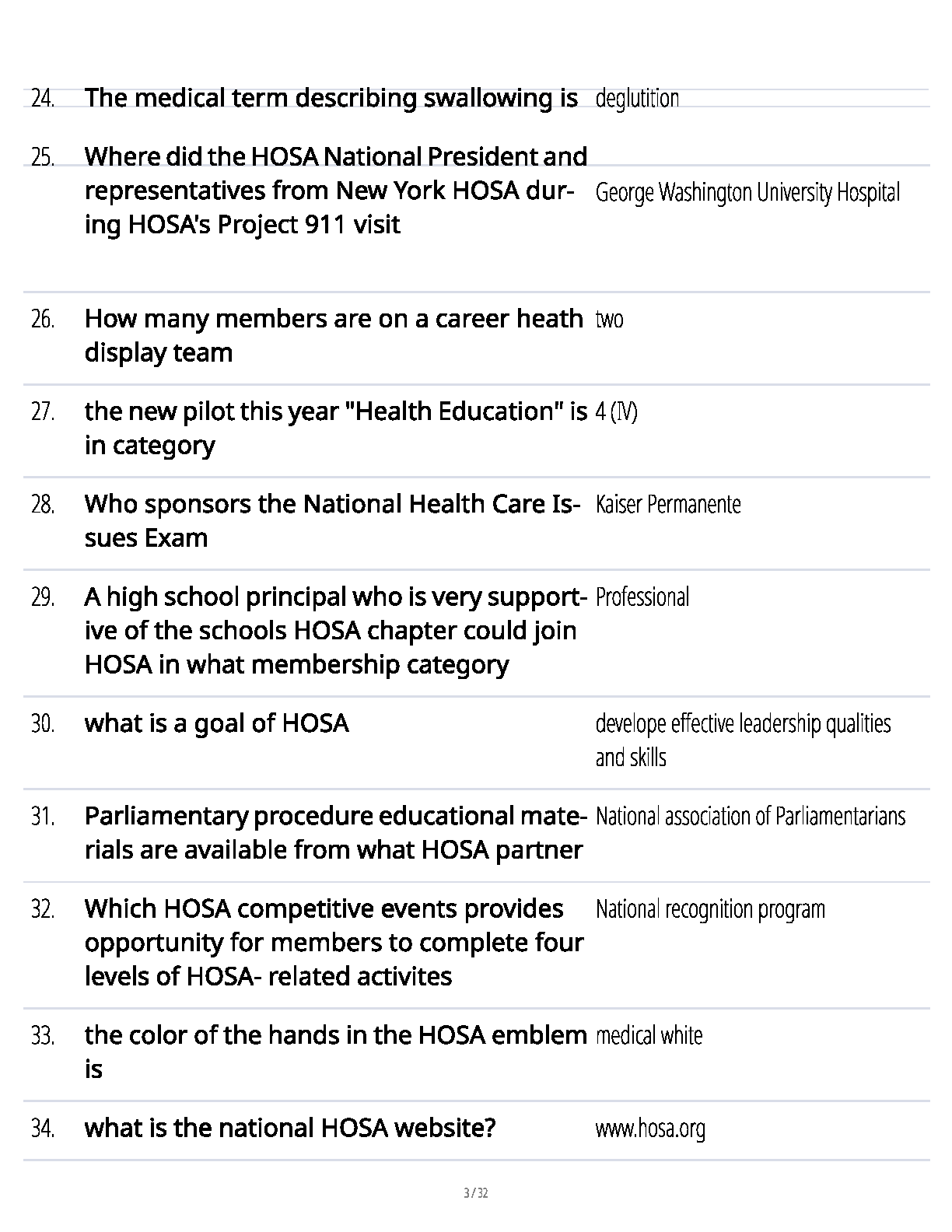Click the answer "deglutition"
Viewport: 952px width, 1232px height.
[637, 99]
